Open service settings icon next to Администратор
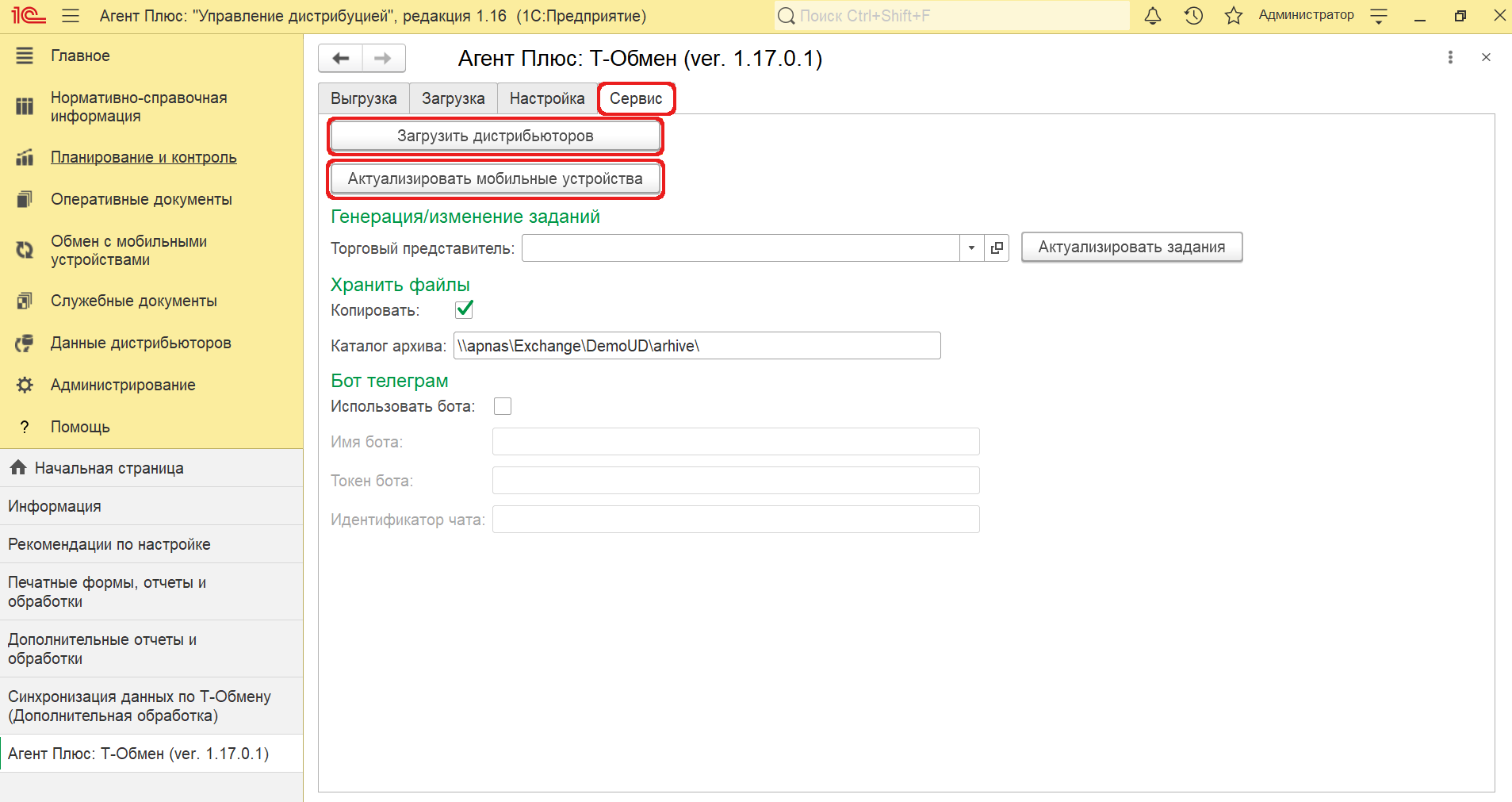 coord(1379,16)
